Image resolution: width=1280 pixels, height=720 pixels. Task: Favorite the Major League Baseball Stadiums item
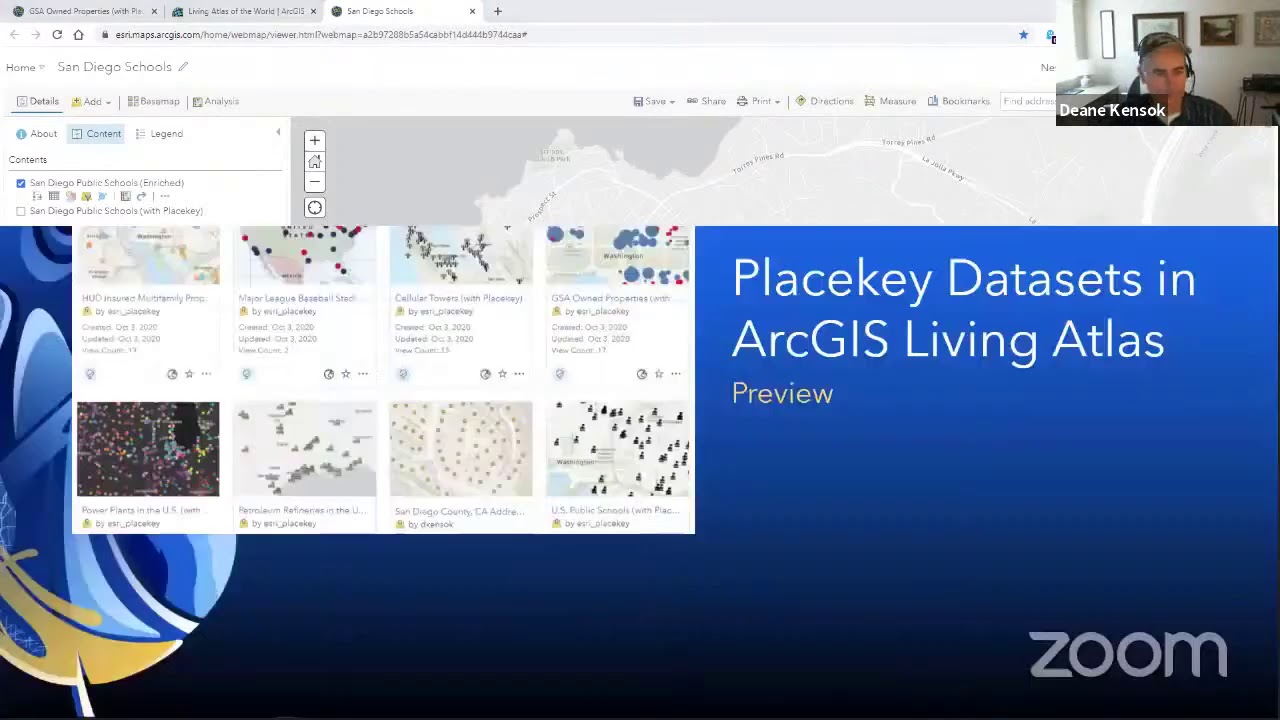(x=346, y=374)
